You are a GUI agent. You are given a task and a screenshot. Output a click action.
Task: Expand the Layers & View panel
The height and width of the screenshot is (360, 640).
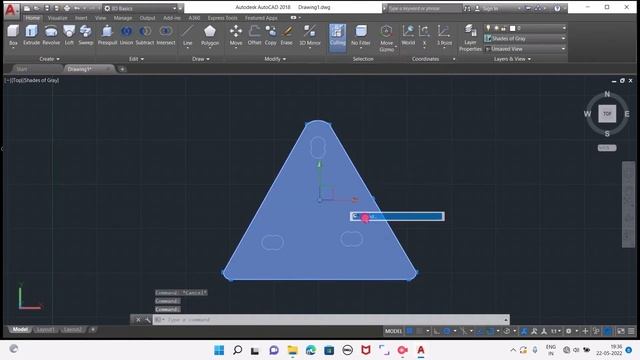(x=512, y=59)
